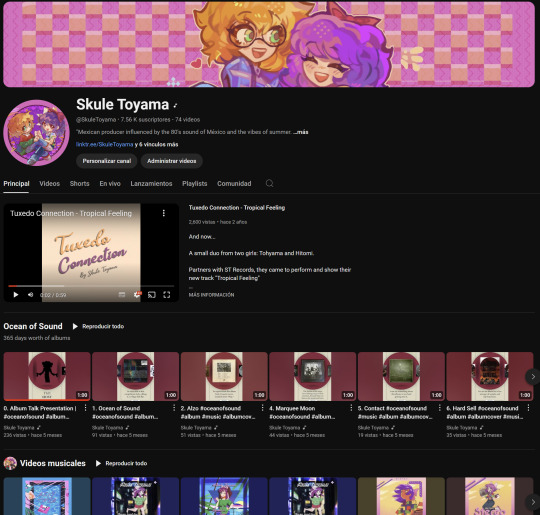The height and width of the screenshot is (515, 540).
Task: Click the channel banner artwork
Action: [x=269, y=44]
